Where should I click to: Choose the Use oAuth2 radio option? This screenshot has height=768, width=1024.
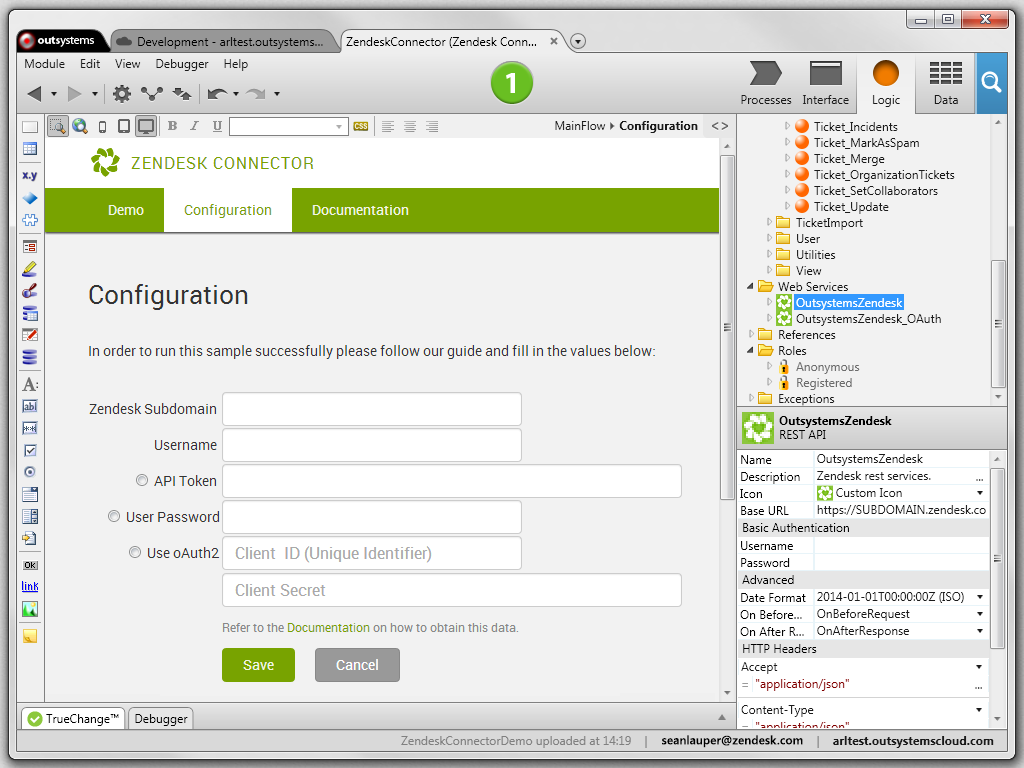tap(135, 552)
